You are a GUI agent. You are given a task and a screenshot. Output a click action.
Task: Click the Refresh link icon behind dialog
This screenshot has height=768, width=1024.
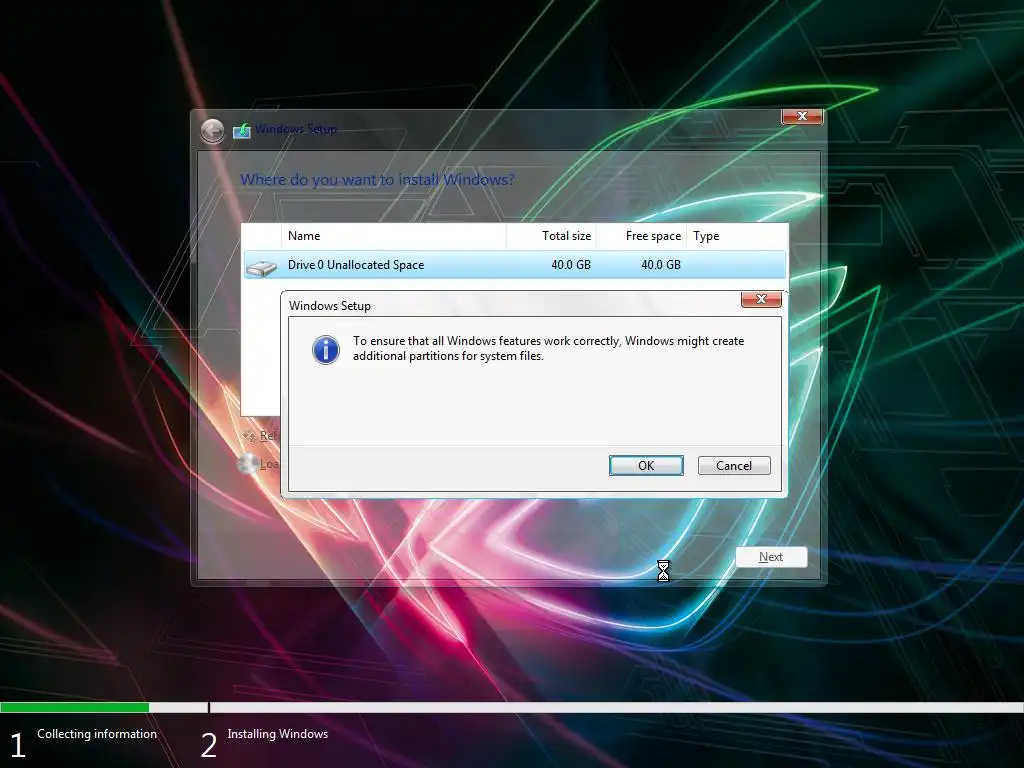[x=249, y=436]
